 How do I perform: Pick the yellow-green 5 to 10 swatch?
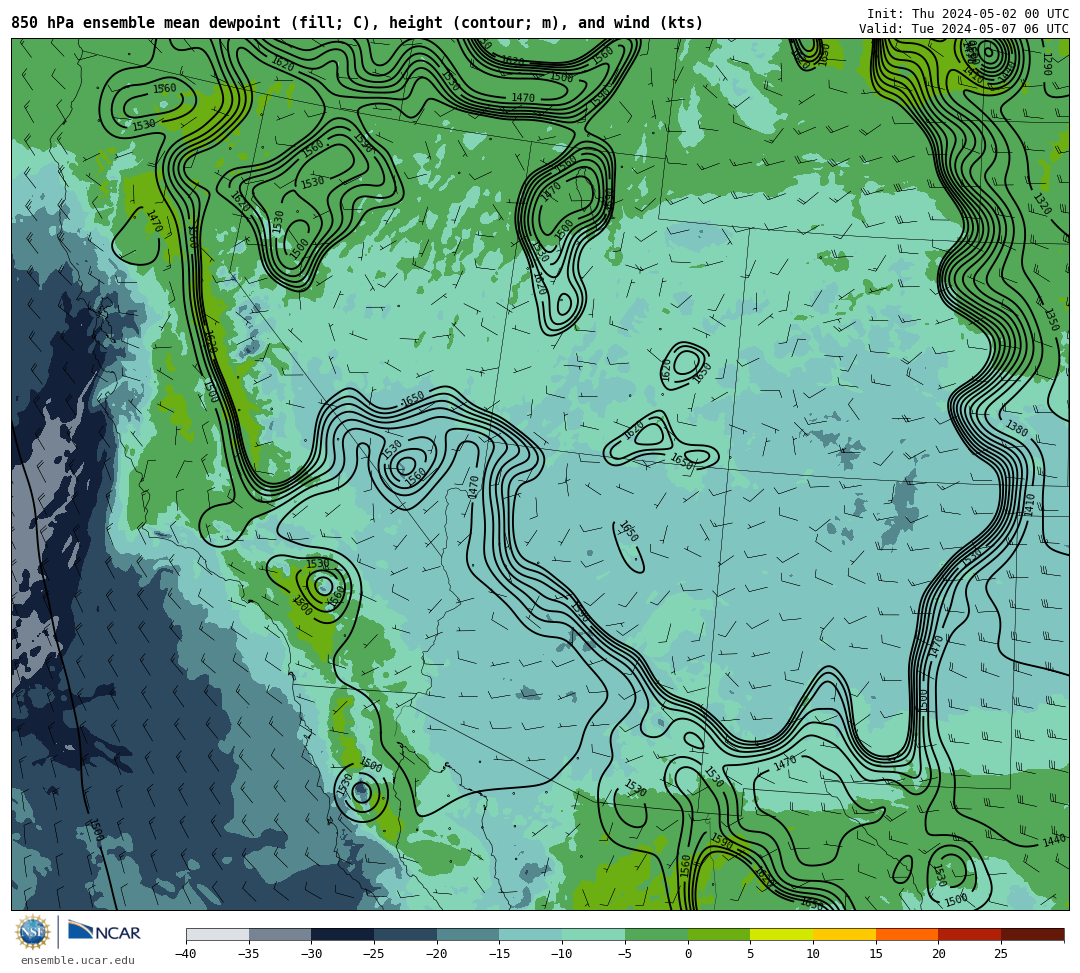pos(782,934)
